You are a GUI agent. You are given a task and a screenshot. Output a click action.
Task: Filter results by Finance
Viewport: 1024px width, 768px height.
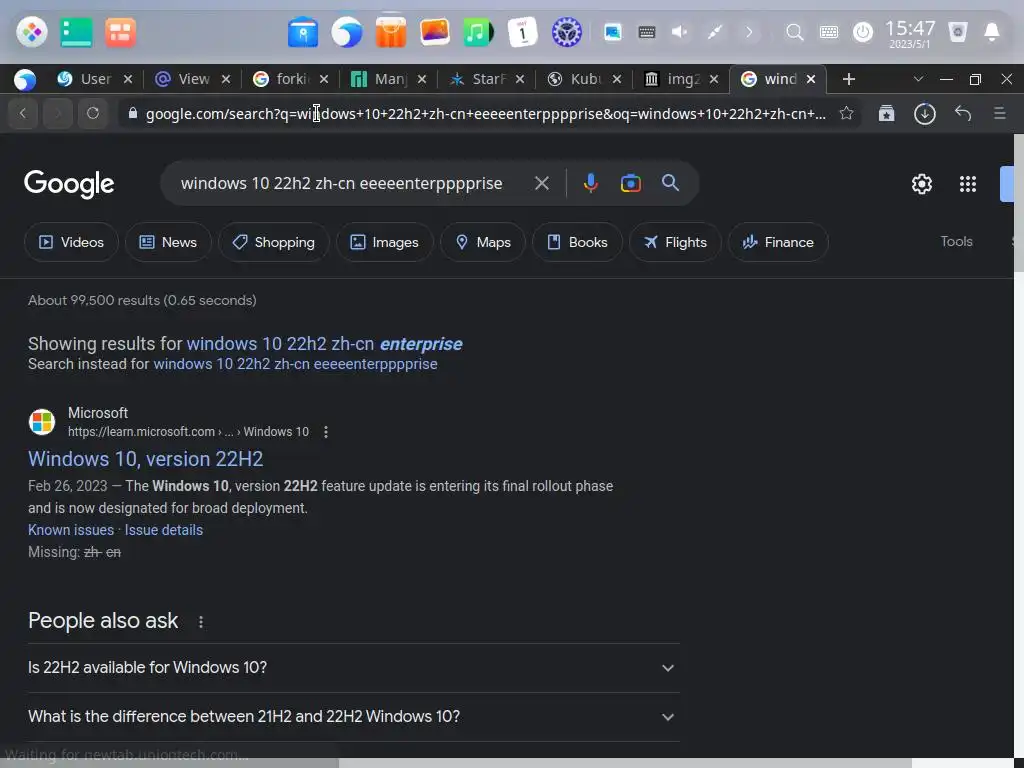click(x=778, y=242)
